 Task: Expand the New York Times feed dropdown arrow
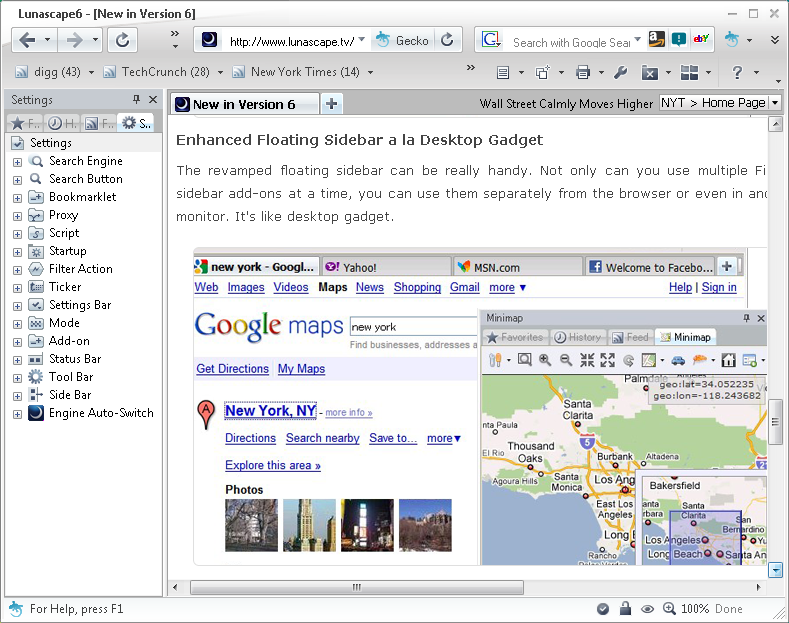[370, 73]
